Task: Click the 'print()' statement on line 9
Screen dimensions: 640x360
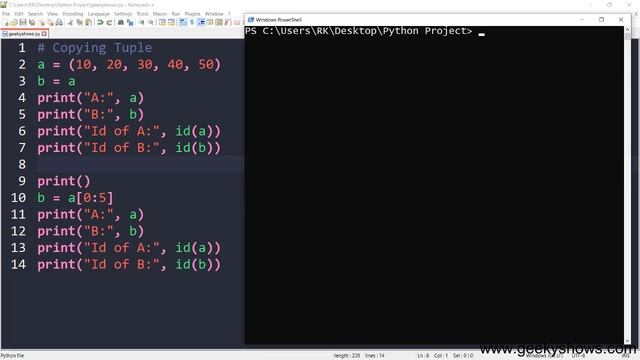Action: pyautogui.click(x=64, y=181)
